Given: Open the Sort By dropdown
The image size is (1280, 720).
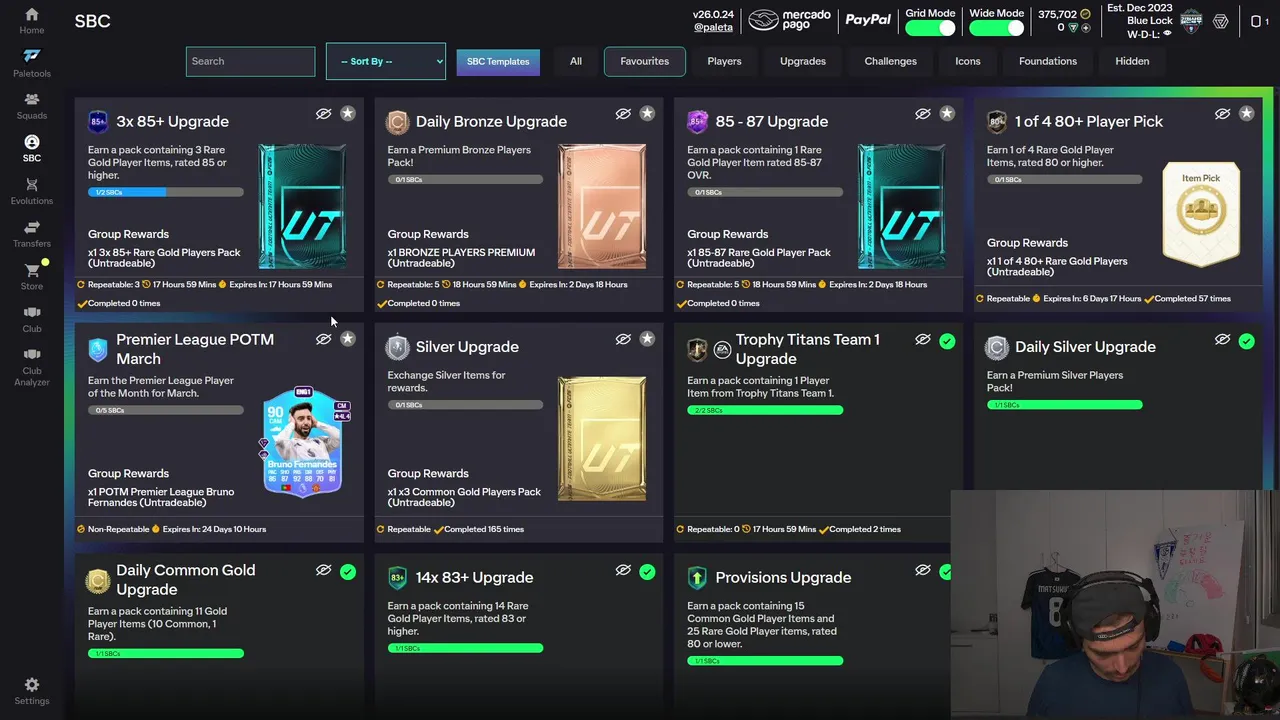Looking at the screenshot, I should pos(386,61).
